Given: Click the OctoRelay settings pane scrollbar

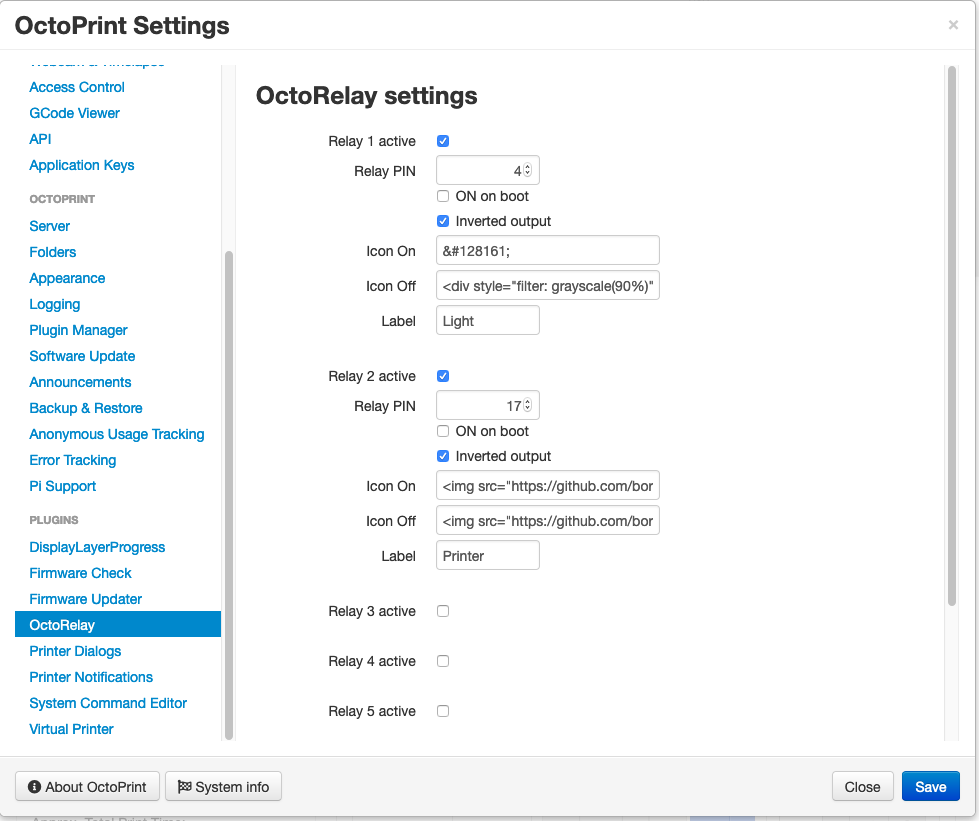Looking at the screenshot, I should click(952, 335).
